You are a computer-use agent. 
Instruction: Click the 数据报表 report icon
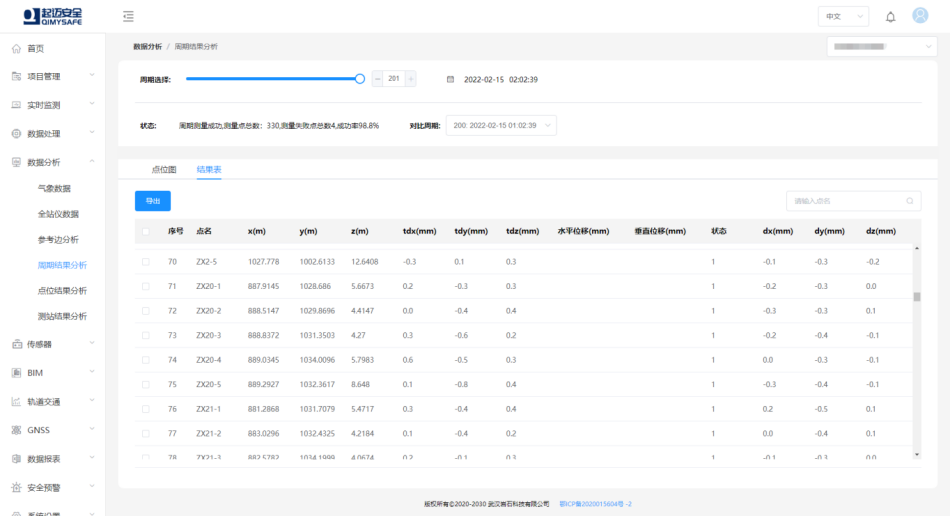16,458
